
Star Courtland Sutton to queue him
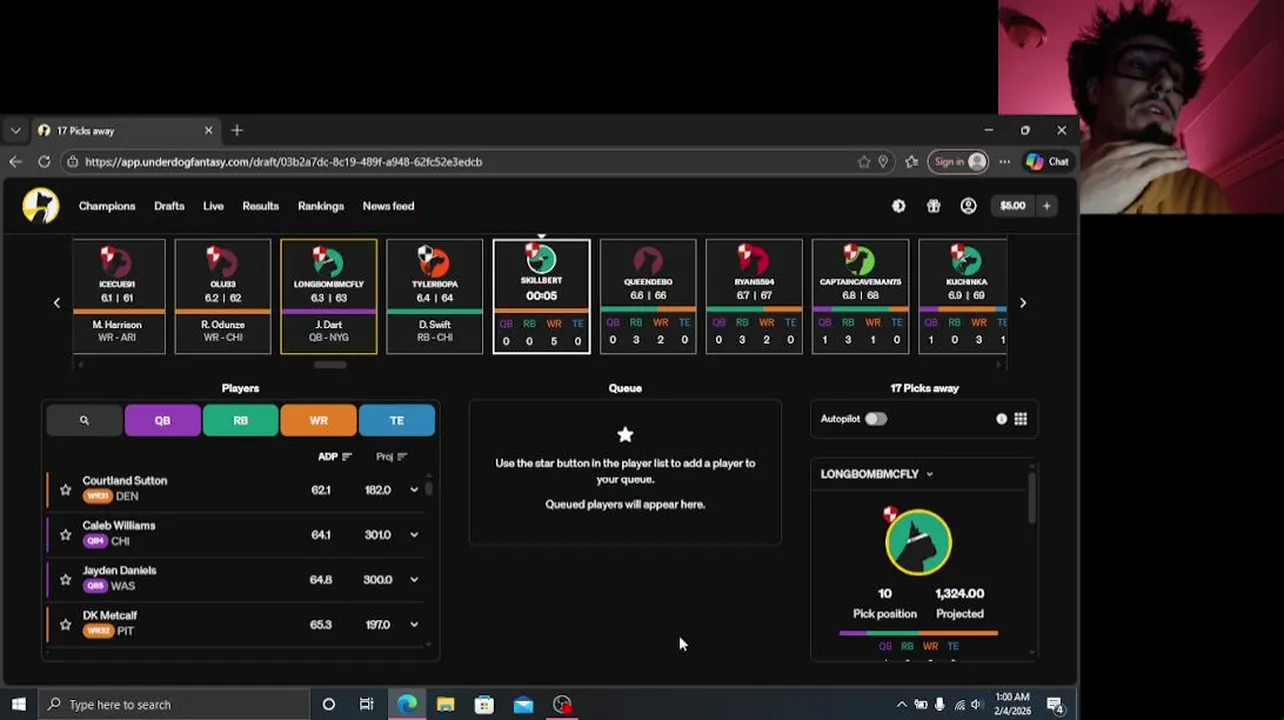tap(65, 490)
